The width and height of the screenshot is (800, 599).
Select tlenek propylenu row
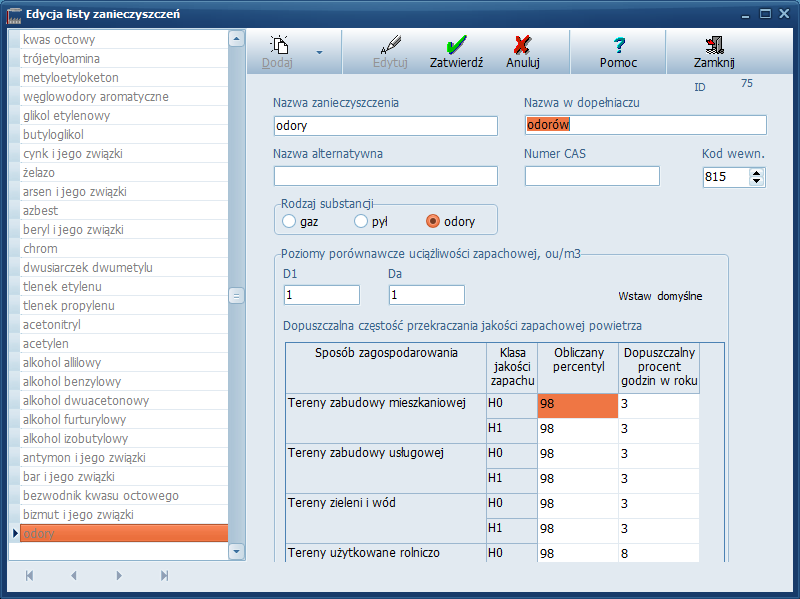(124, 306)
